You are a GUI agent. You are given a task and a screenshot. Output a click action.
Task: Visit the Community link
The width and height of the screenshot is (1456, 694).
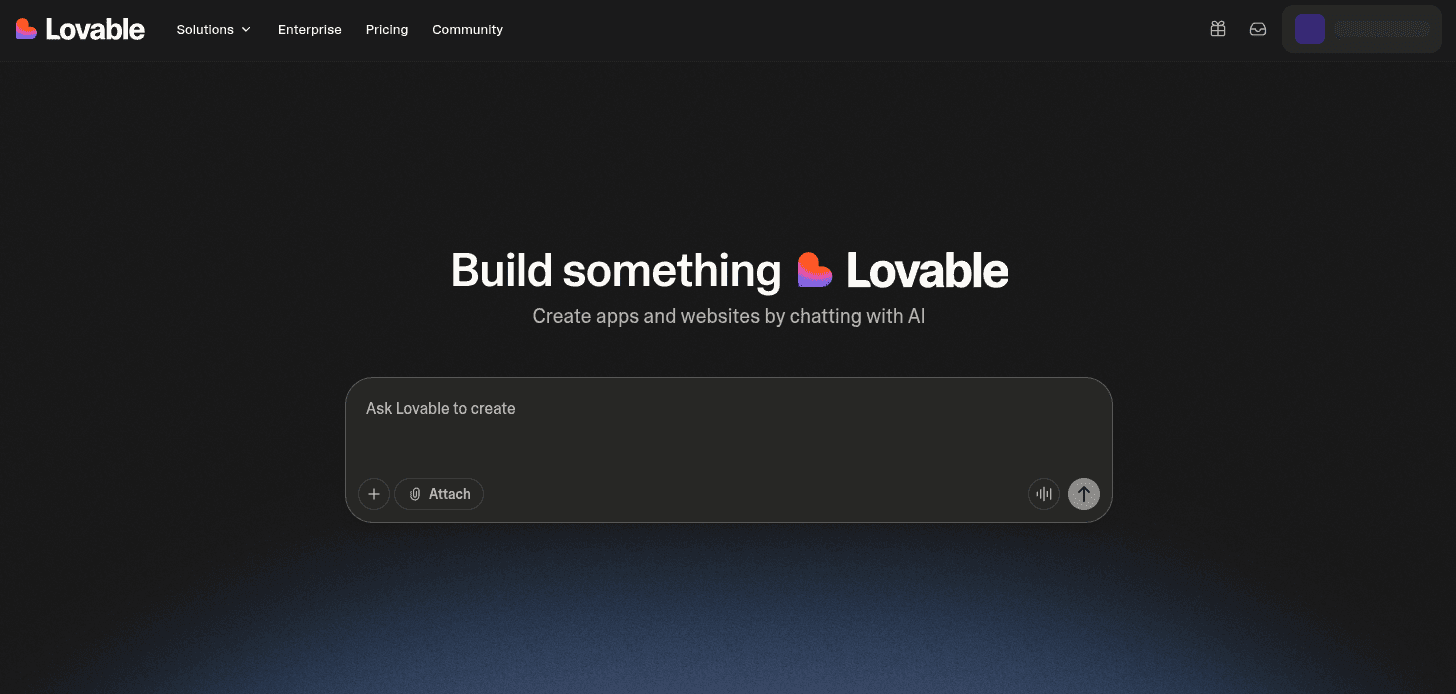coord(467,29)
